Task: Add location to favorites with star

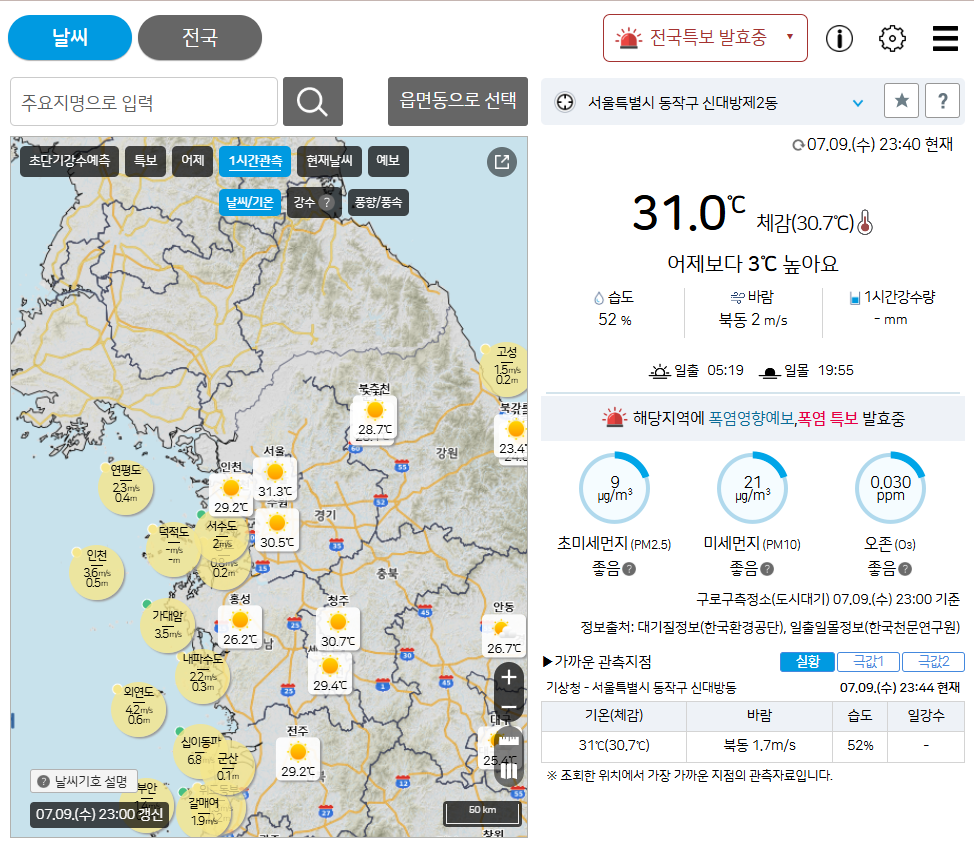Action: pyautogui.click(x=901, y=101)
